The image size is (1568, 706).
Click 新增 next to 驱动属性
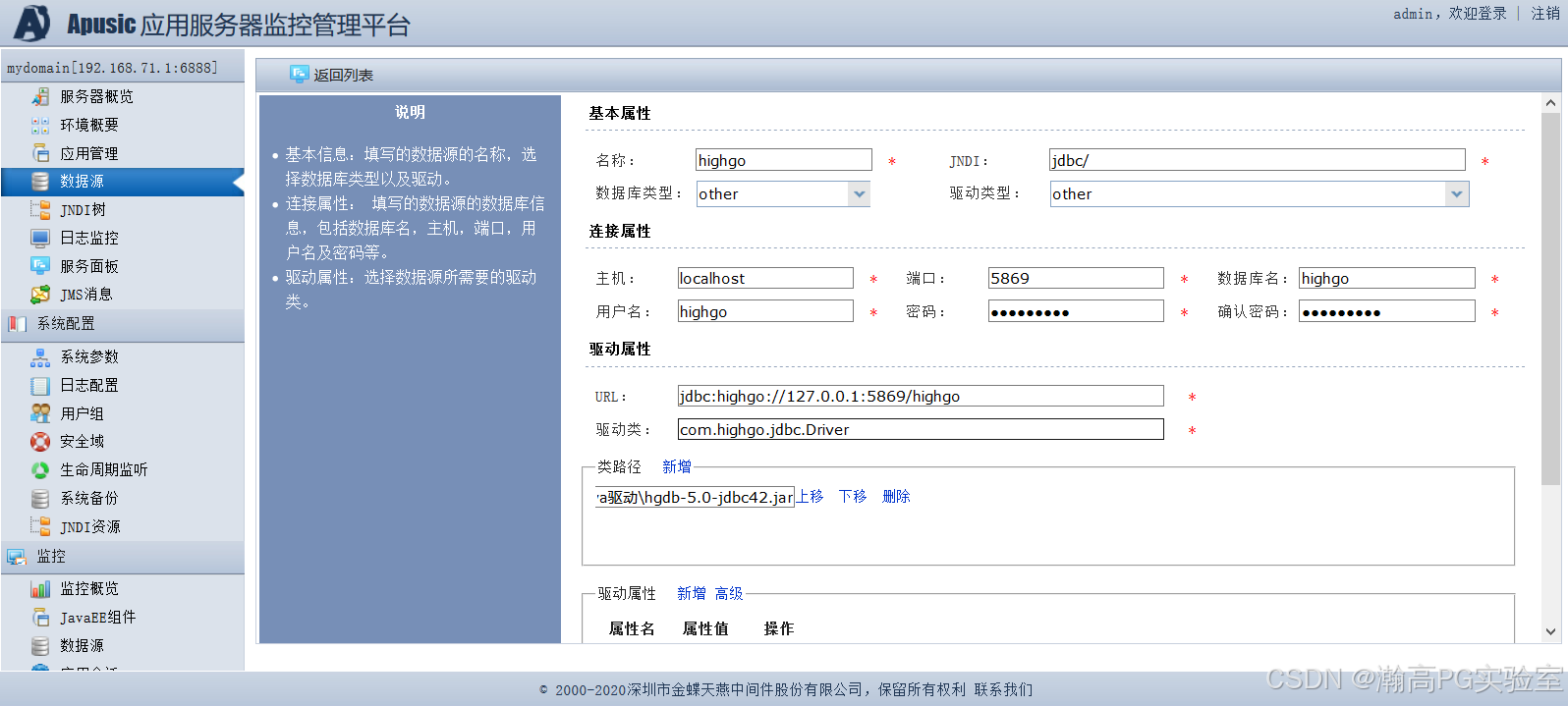(x=692, y=593)
